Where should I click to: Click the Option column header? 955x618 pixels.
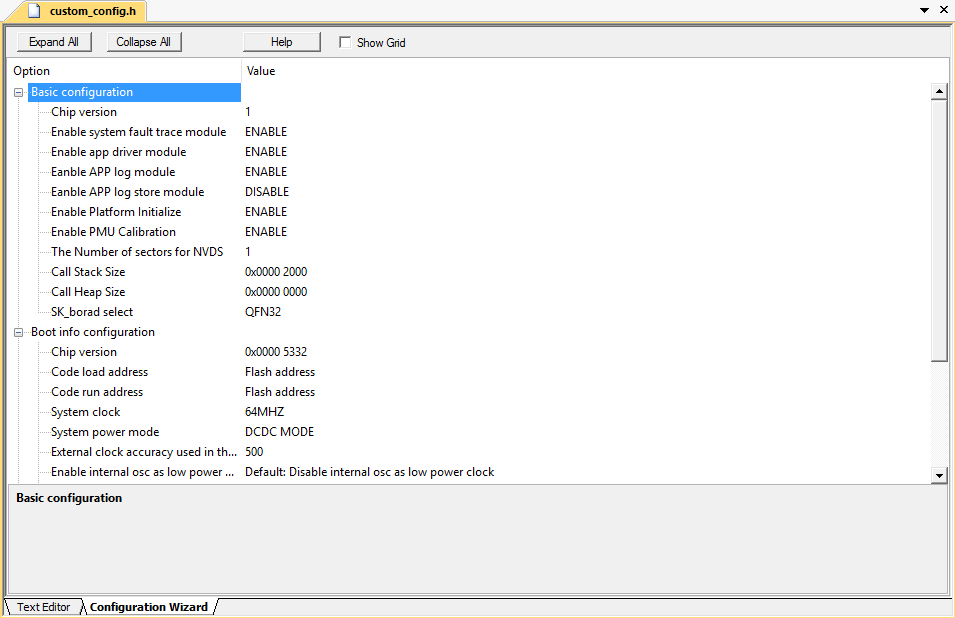pos(32,71)
